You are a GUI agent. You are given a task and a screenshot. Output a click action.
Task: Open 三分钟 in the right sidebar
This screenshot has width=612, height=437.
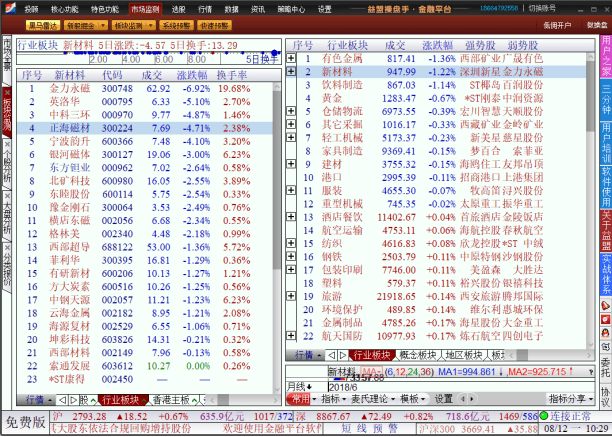pos(606,100)
